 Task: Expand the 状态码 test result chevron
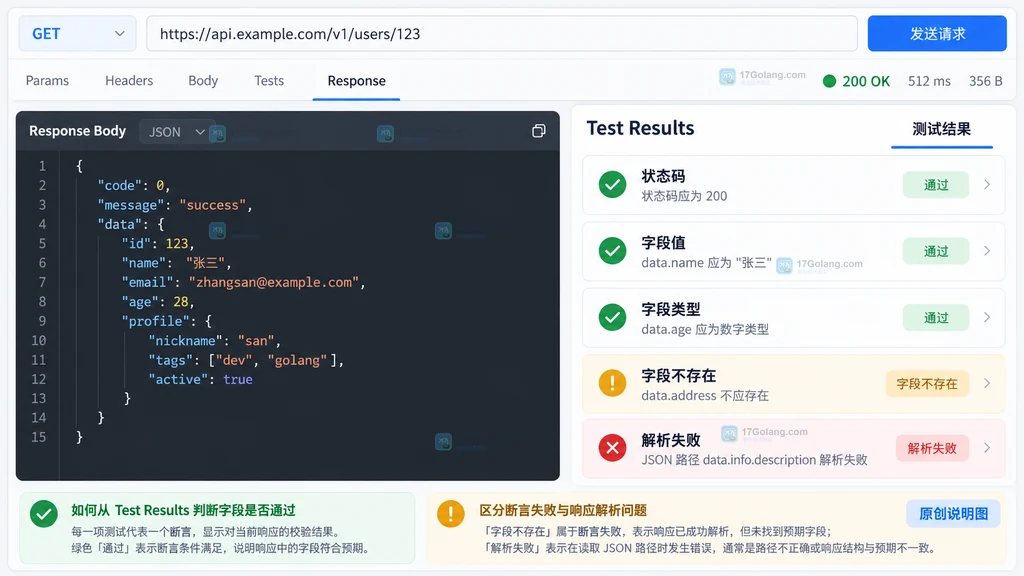click(x=987, y=185)
